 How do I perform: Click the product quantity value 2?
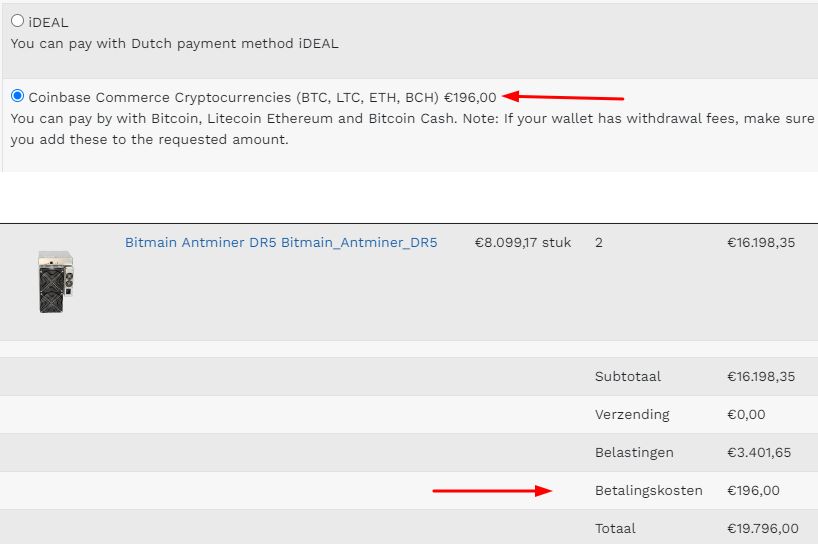click(599, 242)
